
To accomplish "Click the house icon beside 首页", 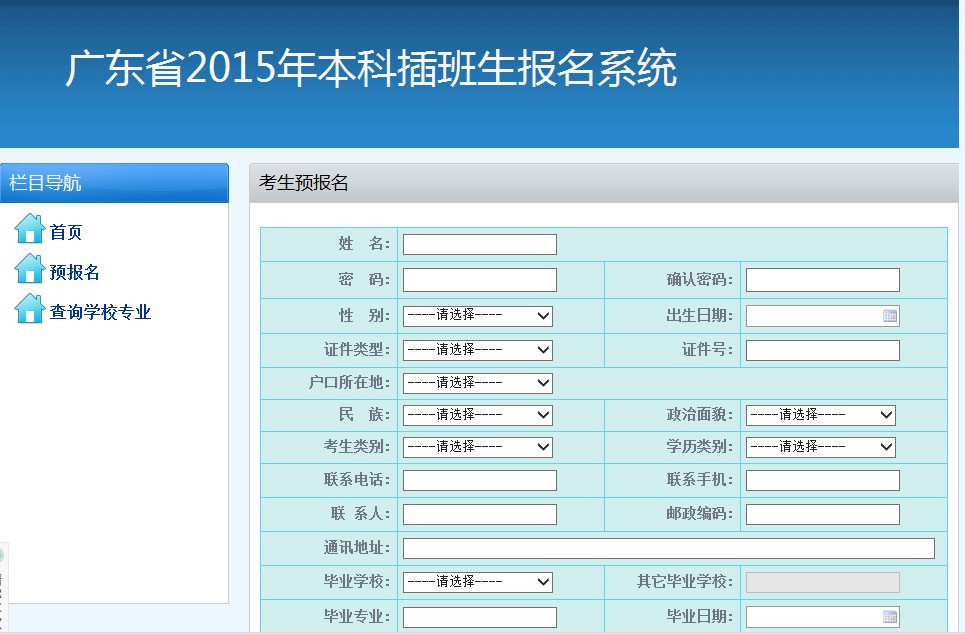I will coord(29,229).
